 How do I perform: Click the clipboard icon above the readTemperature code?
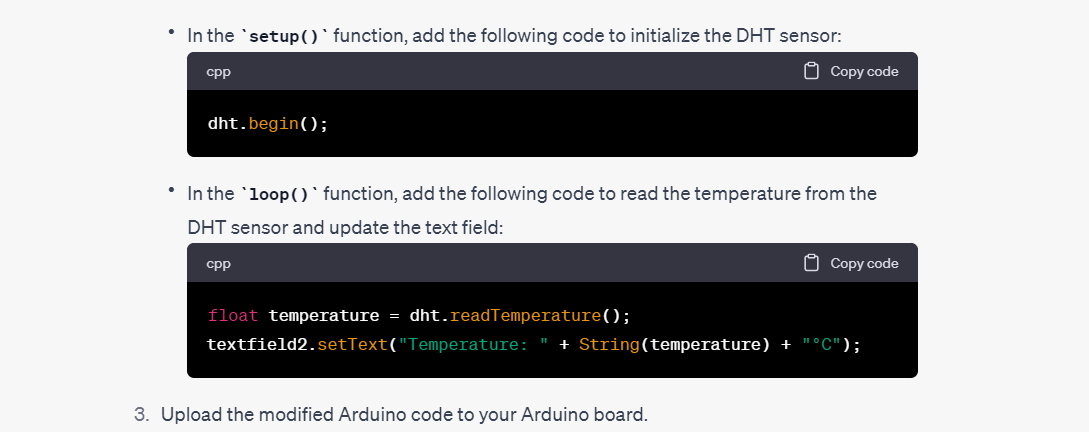pyautogui.click(x=811, y=263)
